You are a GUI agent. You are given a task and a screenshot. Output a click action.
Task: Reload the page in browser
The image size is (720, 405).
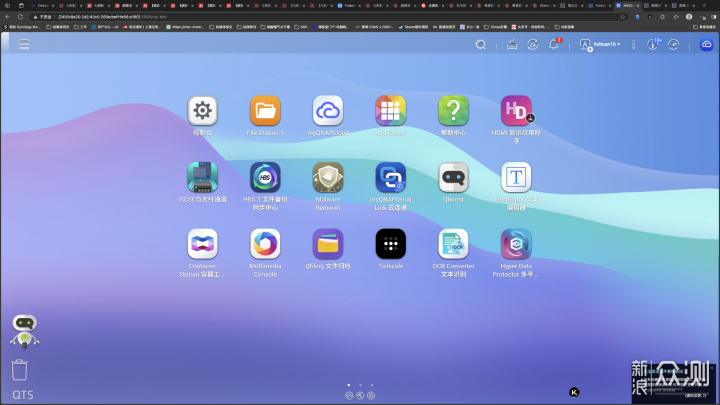point(20,17)
